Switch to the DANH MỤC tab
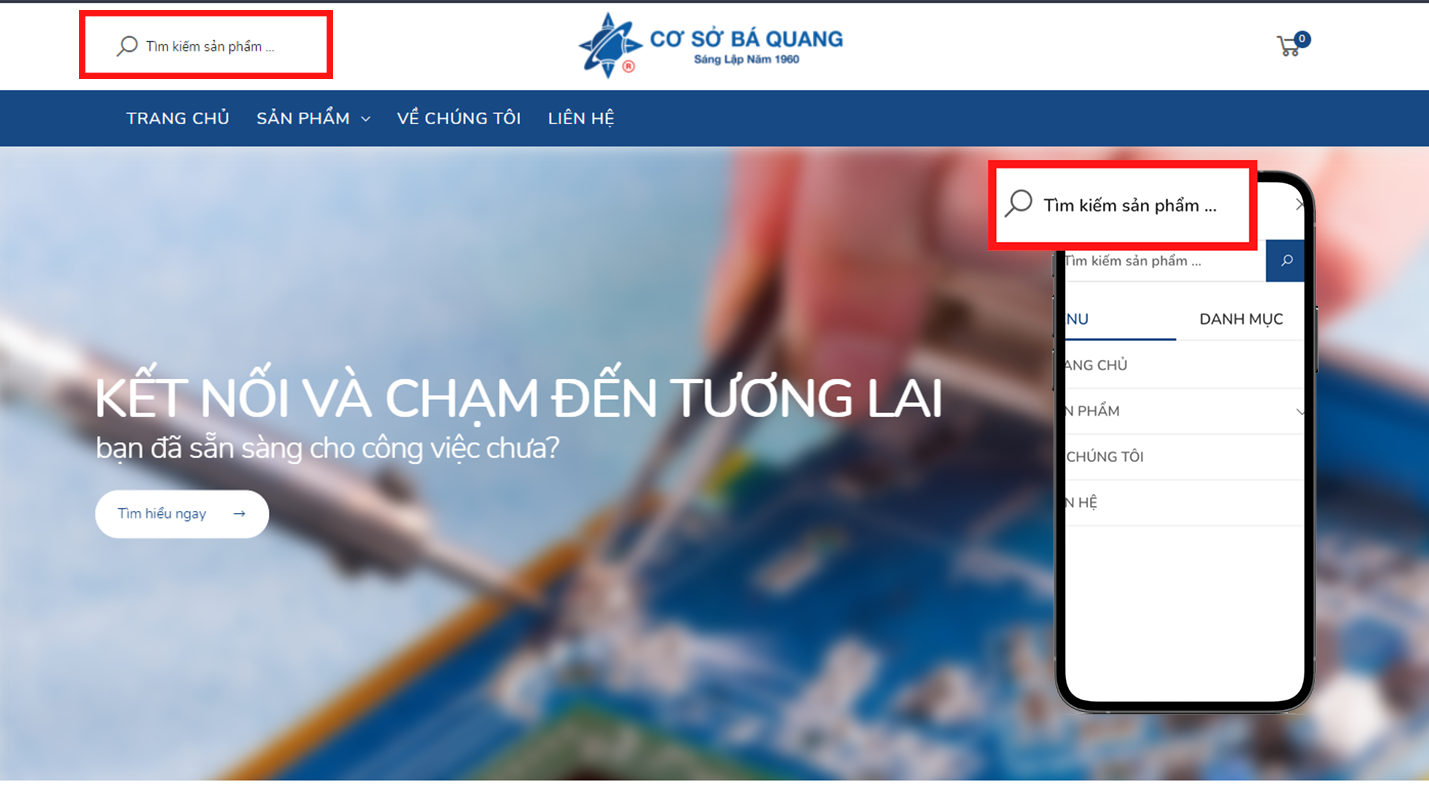Image resolution: width=1429 pixels, height=791 pixels. point(1241,319)
